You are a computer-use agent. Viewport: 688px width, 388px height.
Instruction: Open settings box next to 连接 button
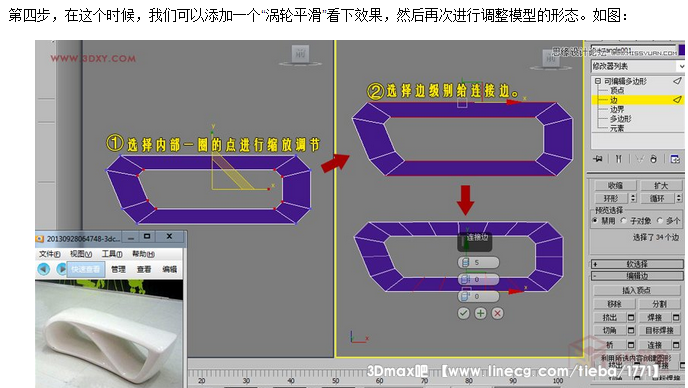coord(676,345)
